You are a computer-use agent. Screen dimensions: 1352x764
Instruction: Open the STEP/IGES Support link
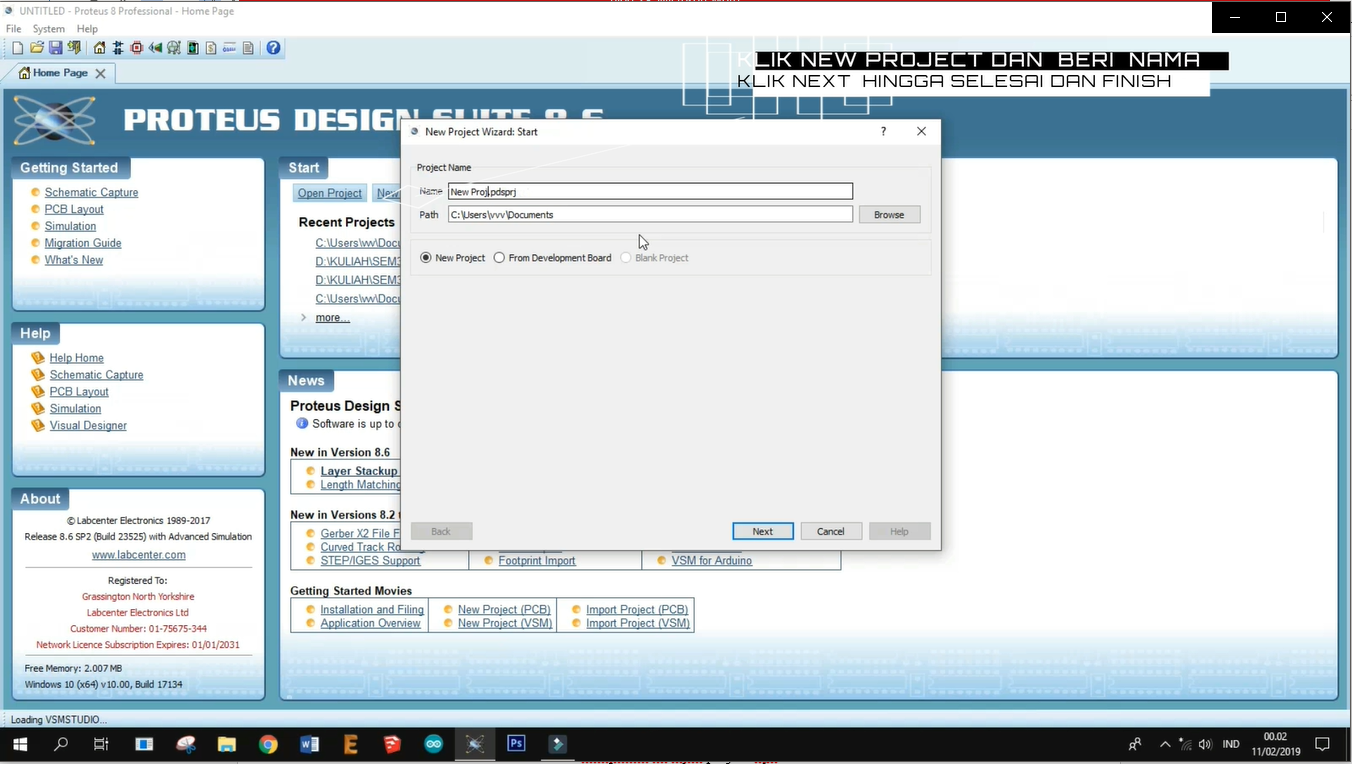click(x=370, y=561)
